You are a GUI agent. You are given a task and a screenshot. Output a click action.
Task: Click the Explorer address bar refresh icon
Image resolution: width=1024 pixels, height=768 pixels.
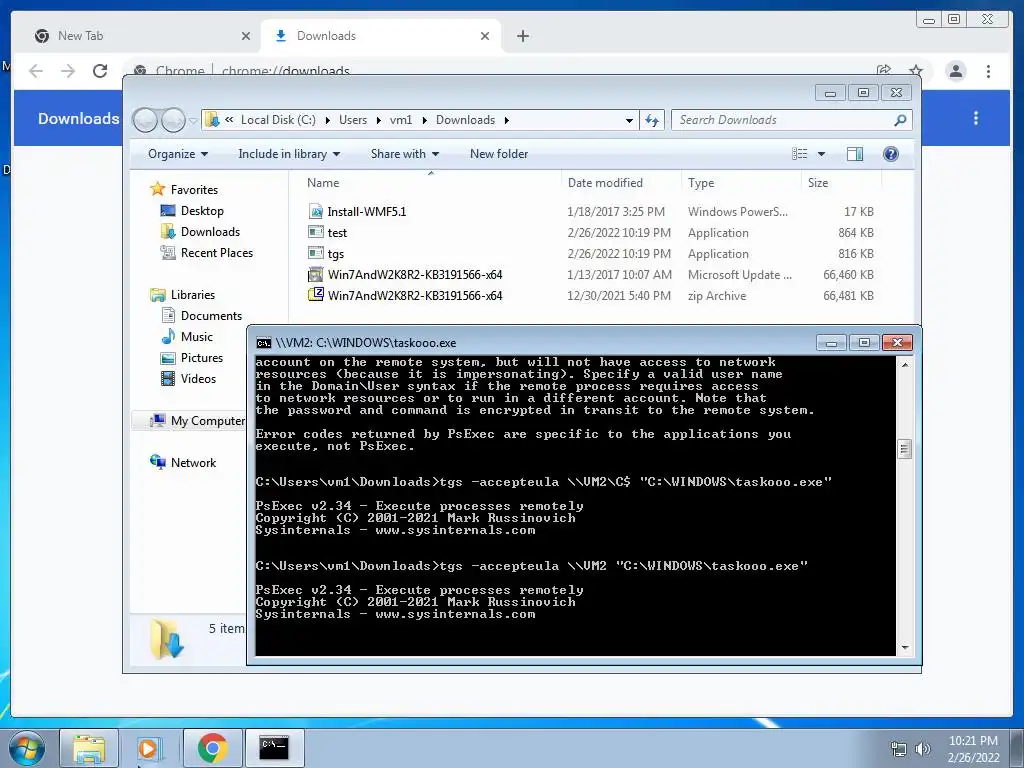pos(652,120)
